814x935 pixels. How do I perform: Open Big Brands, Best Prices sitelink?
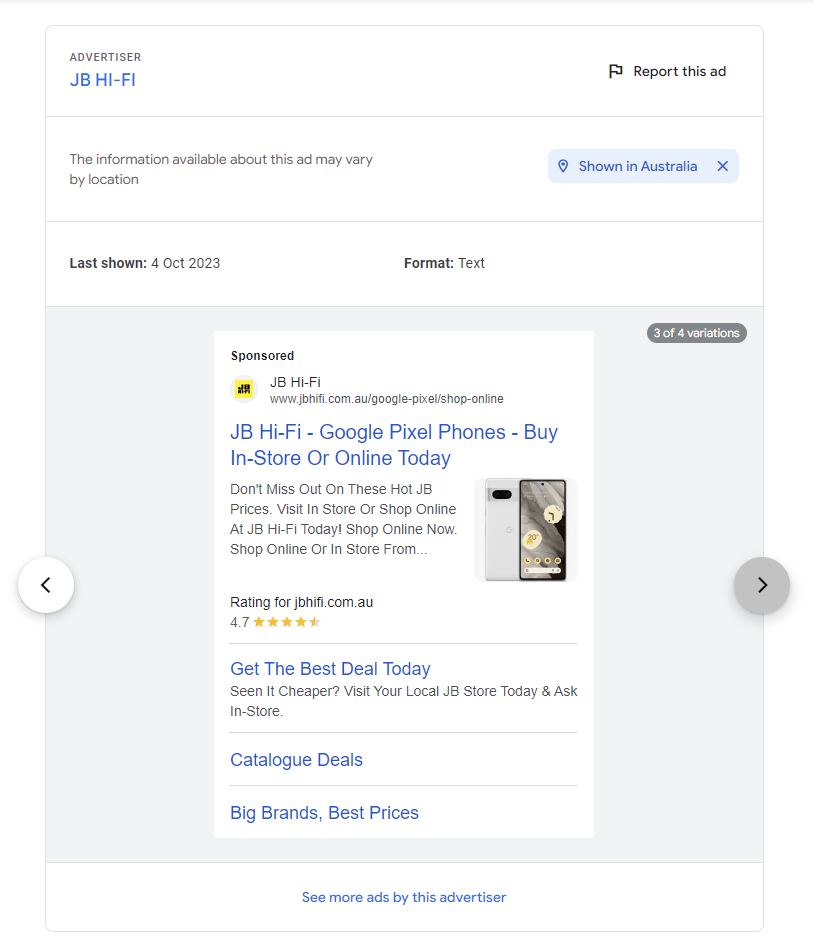coord(324,813)
